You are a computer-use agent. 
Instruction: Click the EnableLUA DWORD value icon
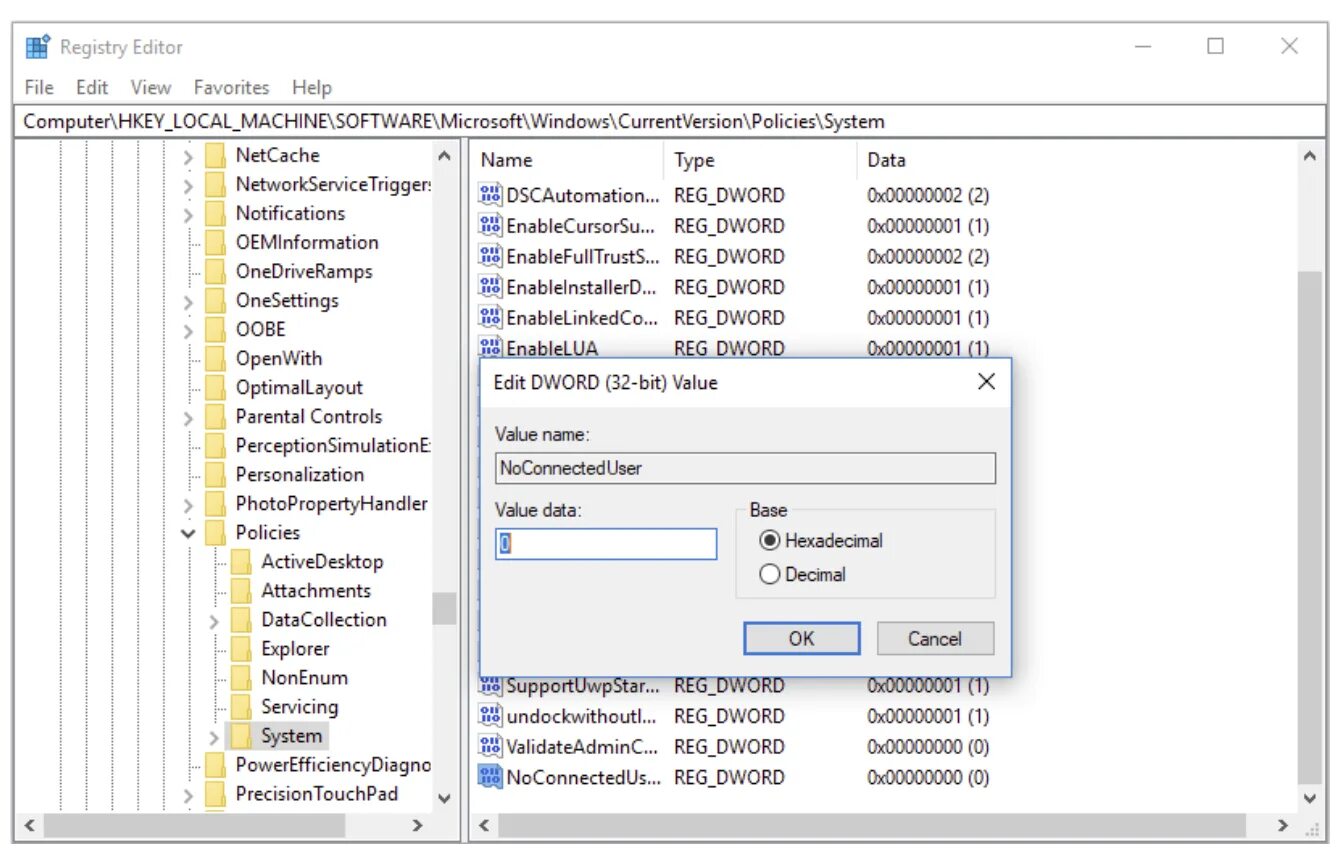(x=490, y=347)
